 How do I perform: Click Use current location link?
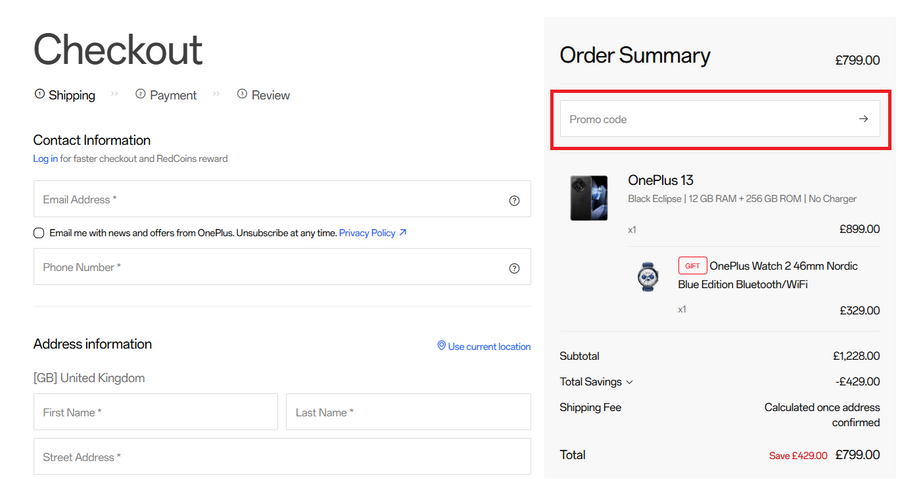(489, 346)
